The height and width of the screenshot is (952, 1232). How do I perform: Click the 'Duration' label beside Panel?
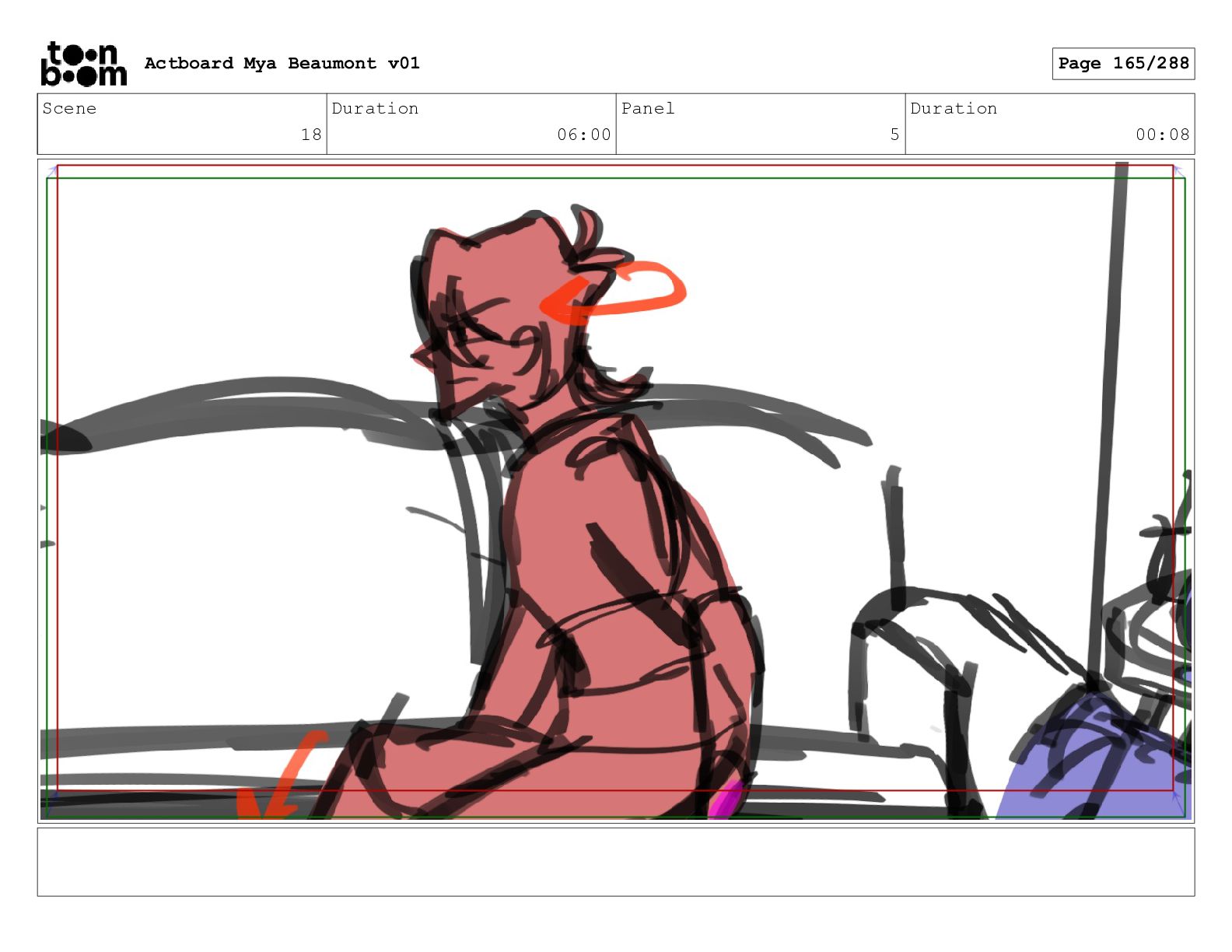pos(954,108)
